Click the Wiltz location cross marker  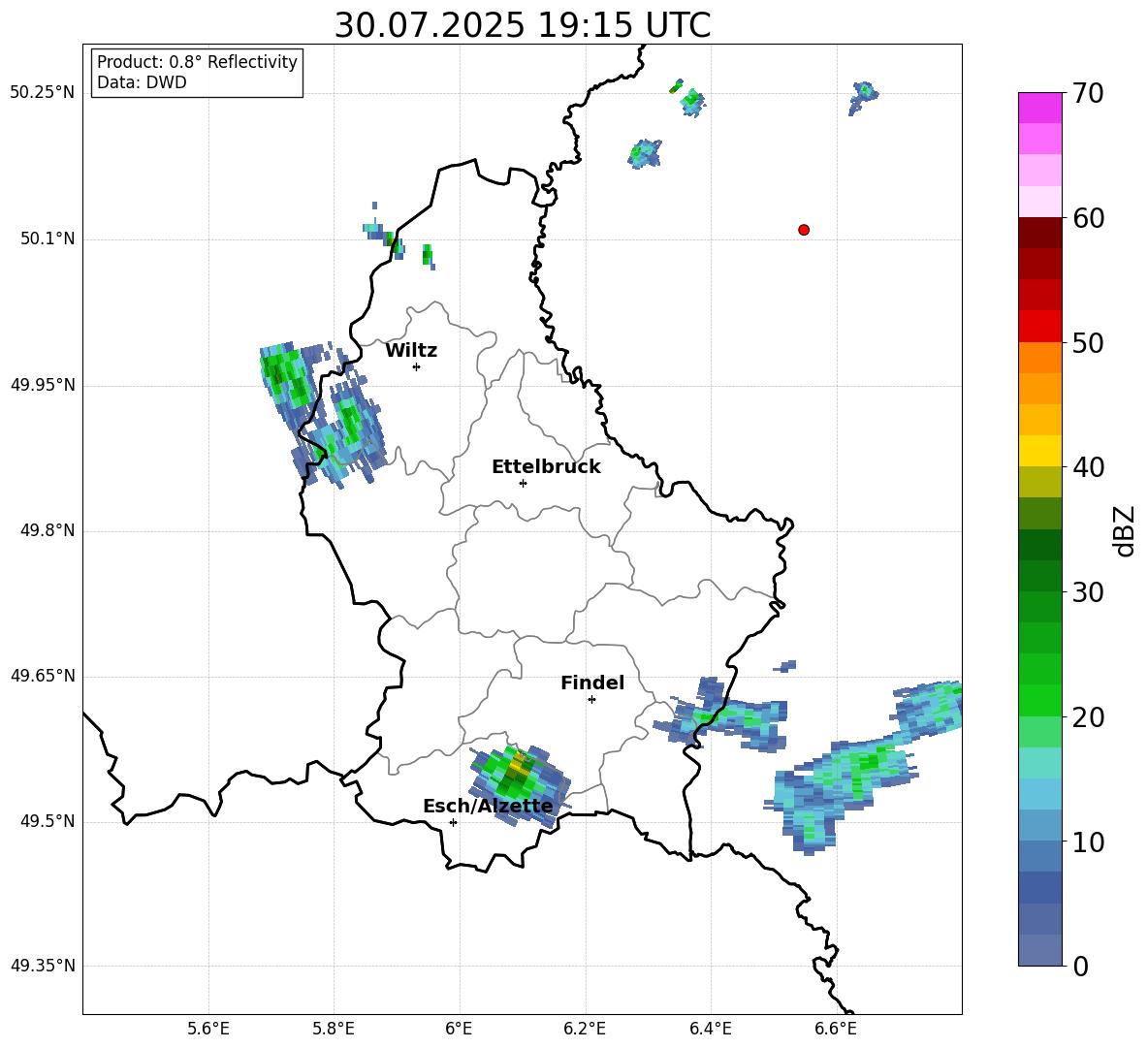[x=416, y=366]
